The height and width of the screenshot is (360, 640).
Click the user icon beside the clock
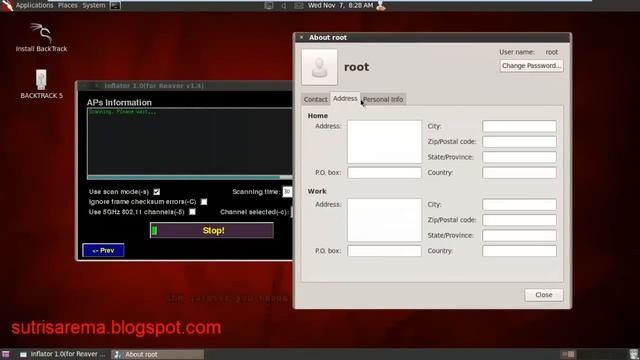point(381,6)
